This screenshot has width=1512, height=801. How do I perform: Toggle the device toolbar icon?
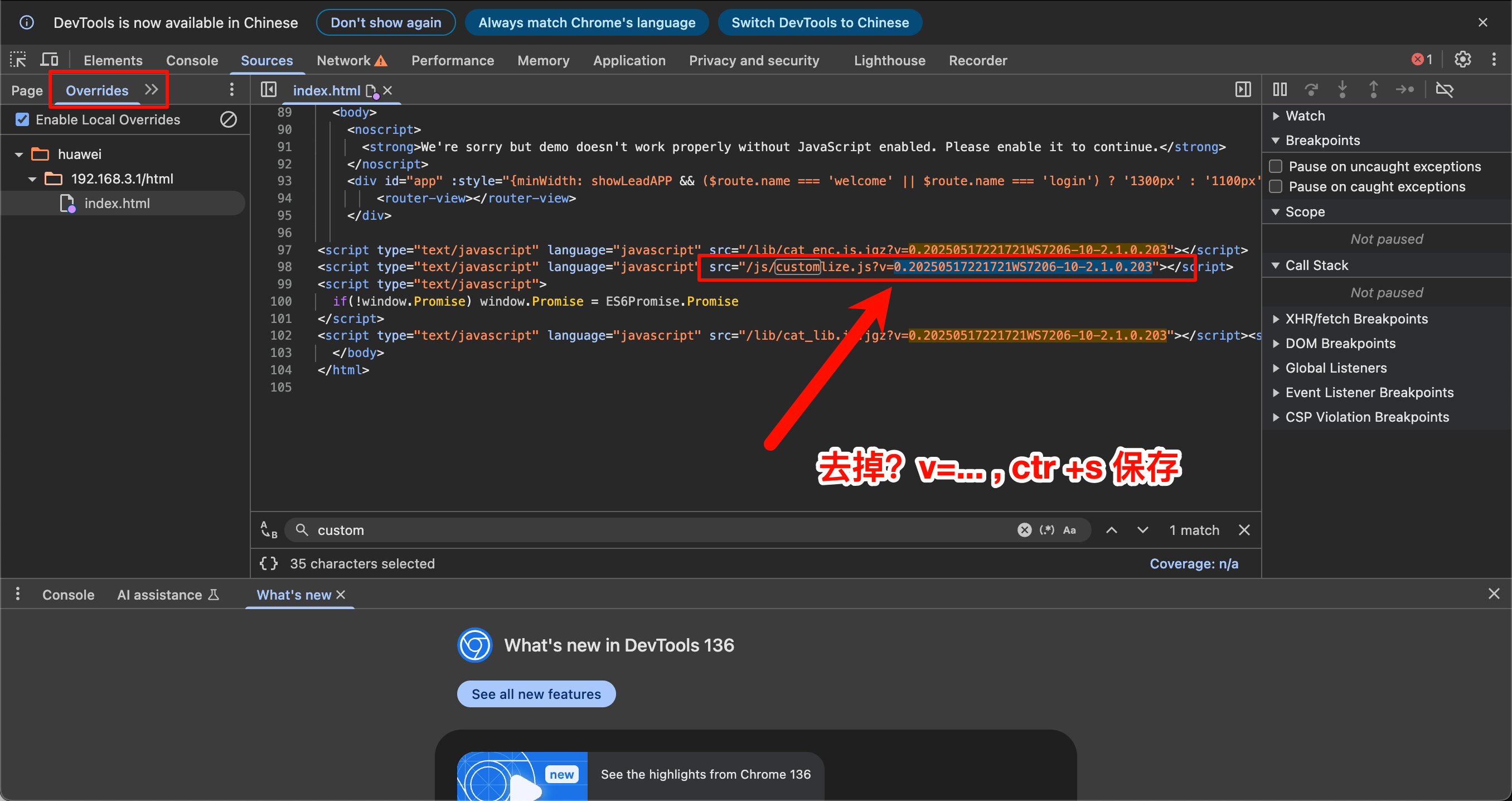tap(49, 60)
